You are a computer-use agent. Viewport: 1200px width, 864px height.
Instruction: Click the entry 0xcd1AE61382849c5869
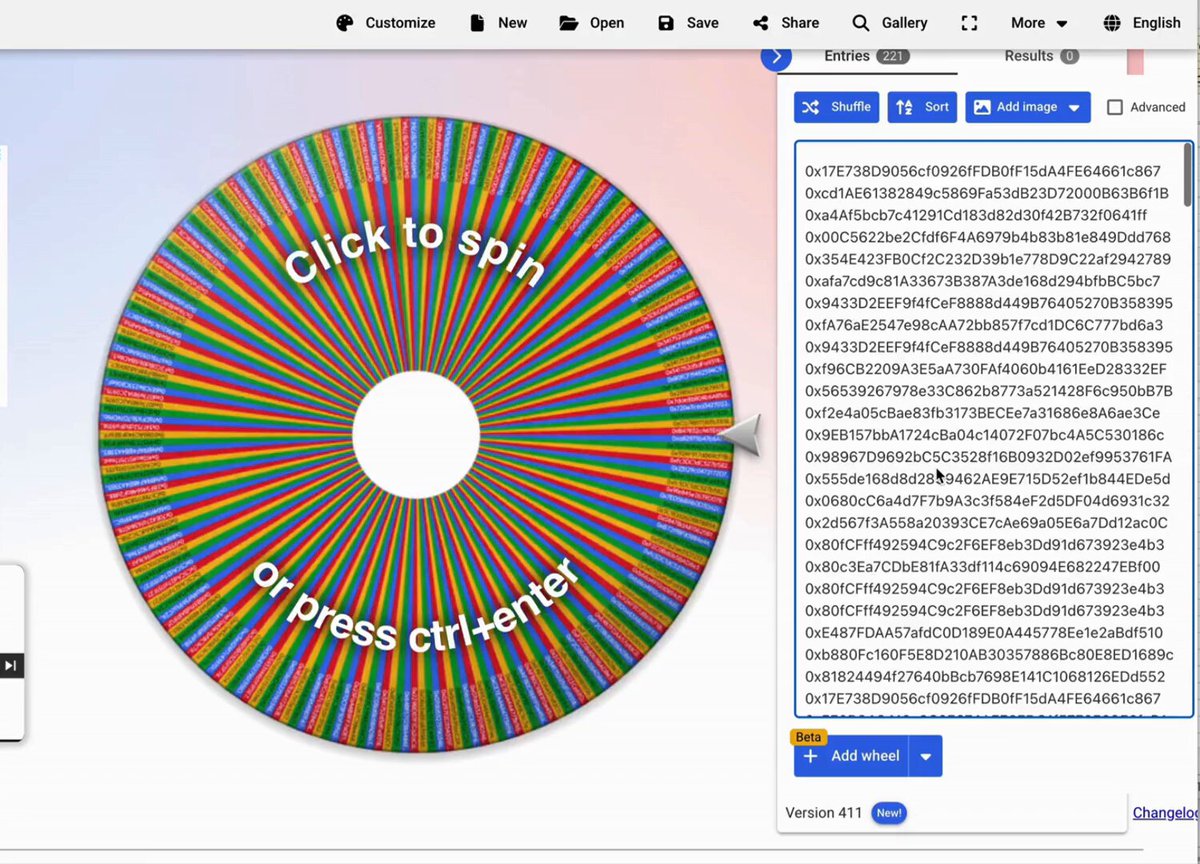click(x=986, y=193)
